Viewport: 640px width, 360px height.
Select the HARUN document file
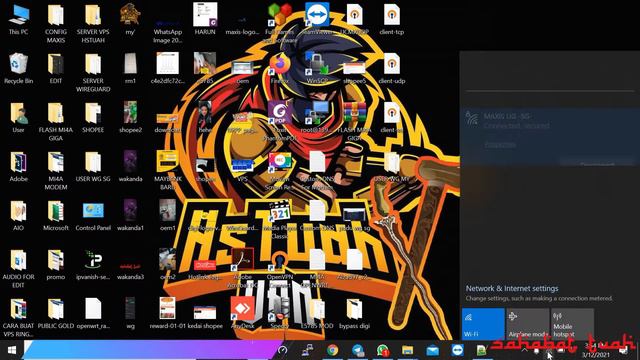tap(205, 20)
